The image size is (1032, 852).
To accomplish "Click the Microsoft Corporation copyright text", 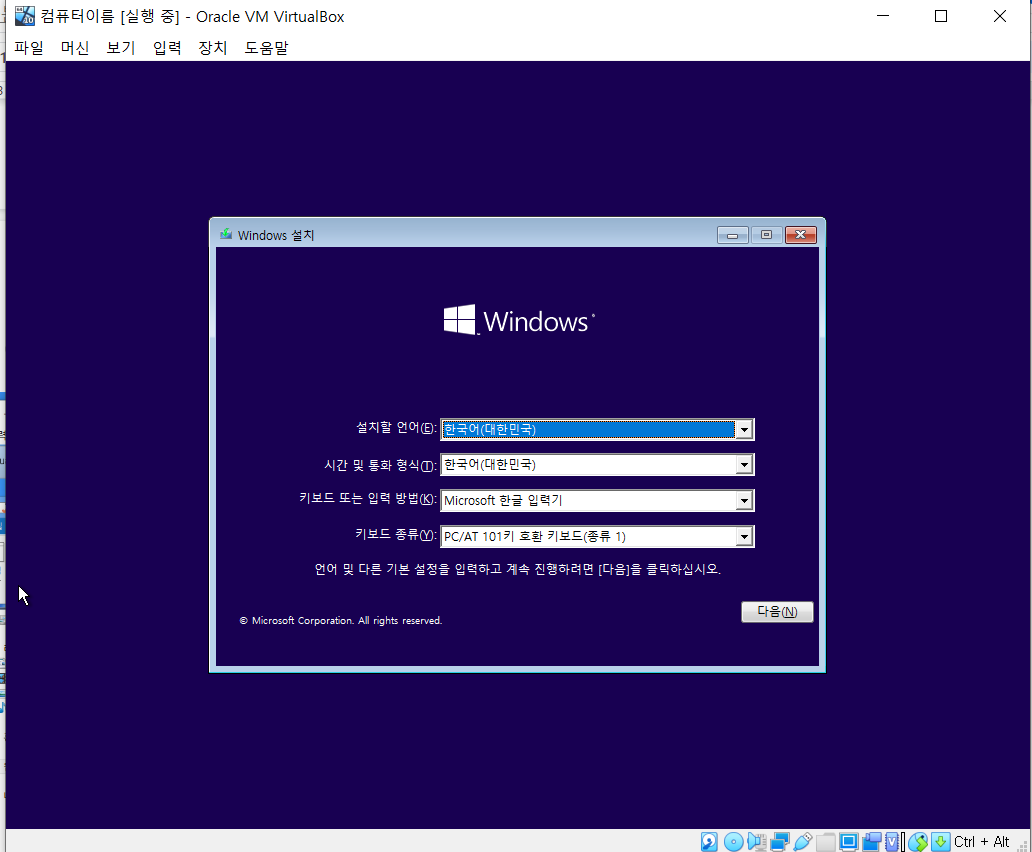I will [x=340, y=620].
